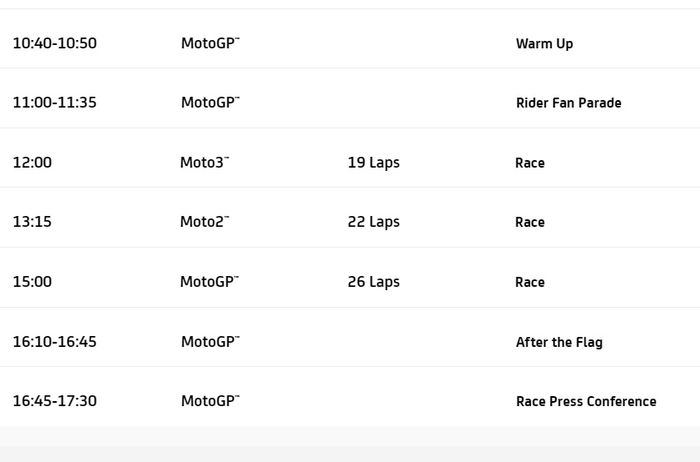
Task: Click the 11:00-11:35 time slot
Action: [x=54, y=102]
